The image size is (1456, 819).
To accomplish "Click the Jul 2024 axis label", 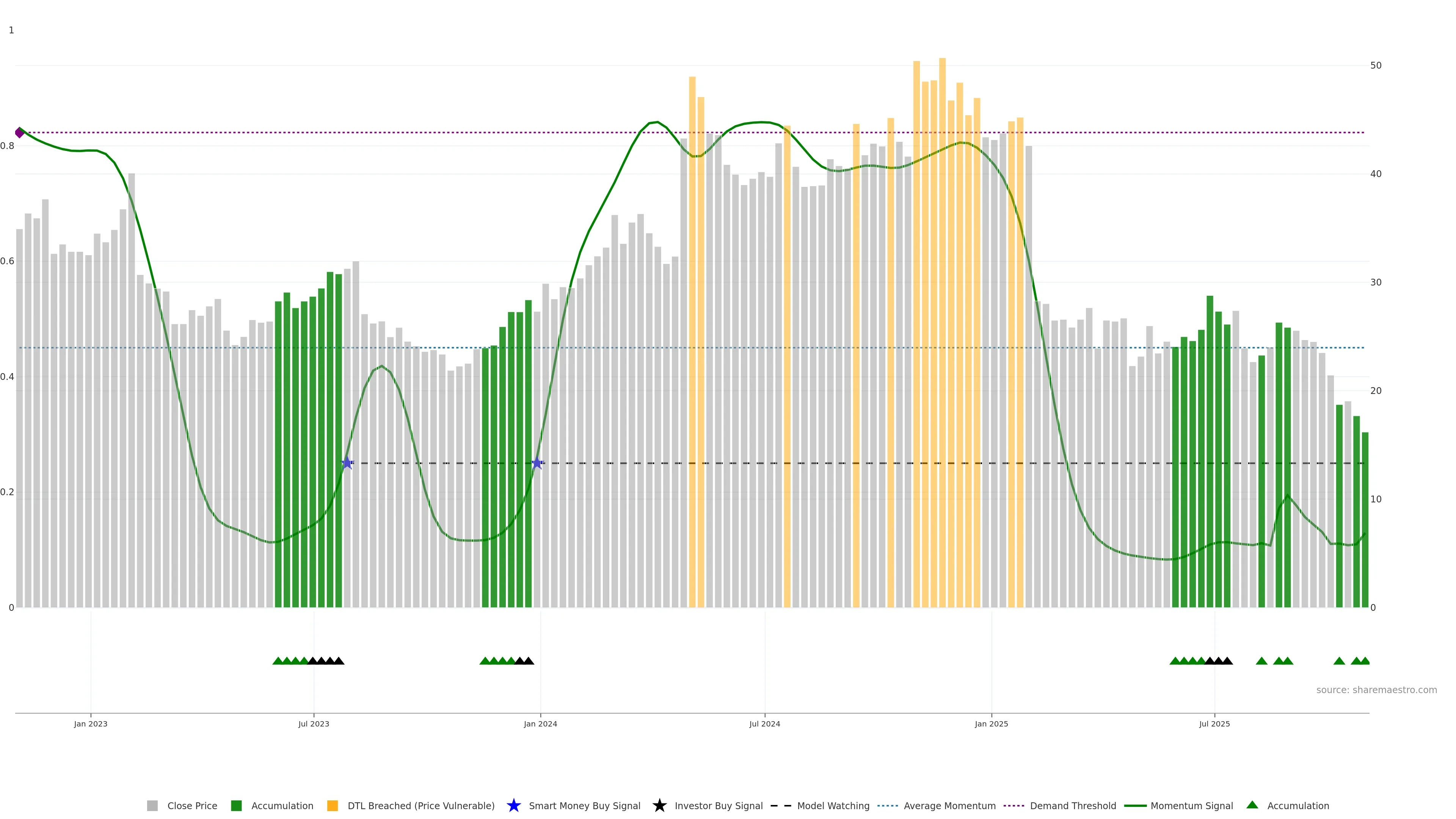I will 764,724.
